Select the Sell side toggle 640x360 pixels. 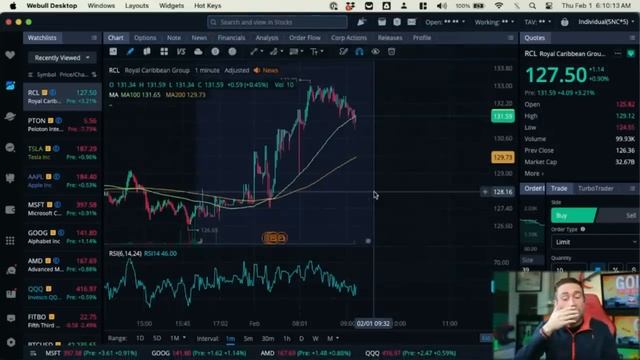[x=617, y=215]
